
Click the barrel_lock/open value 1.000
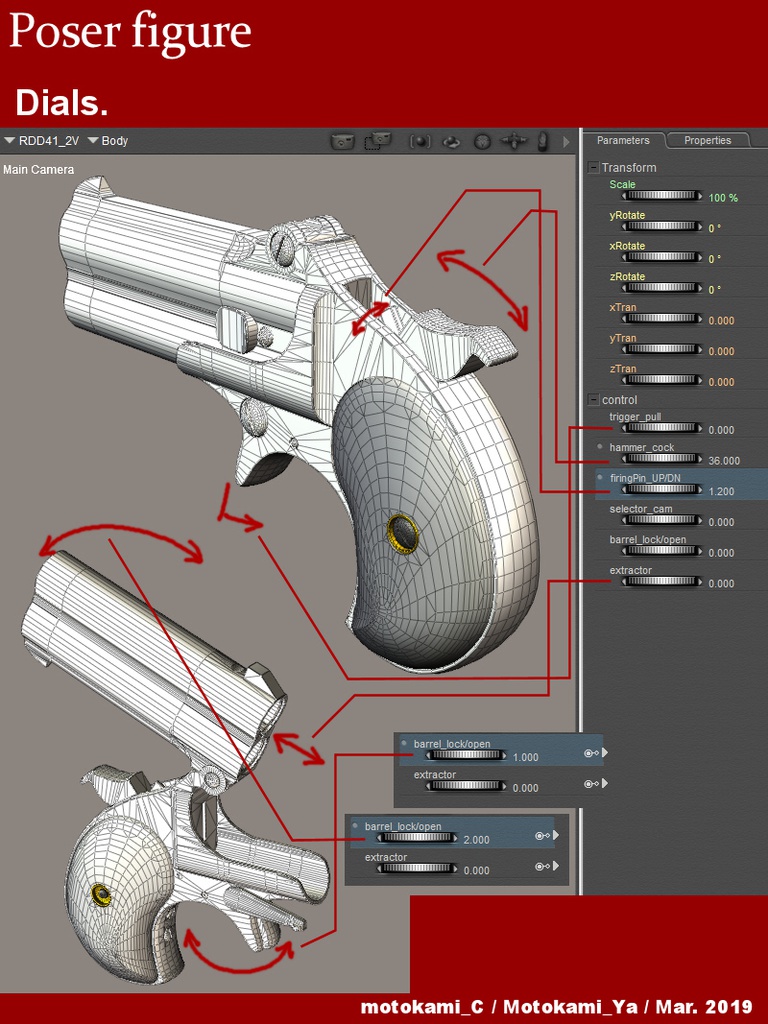pyautogui.click(x=525, y=758)
